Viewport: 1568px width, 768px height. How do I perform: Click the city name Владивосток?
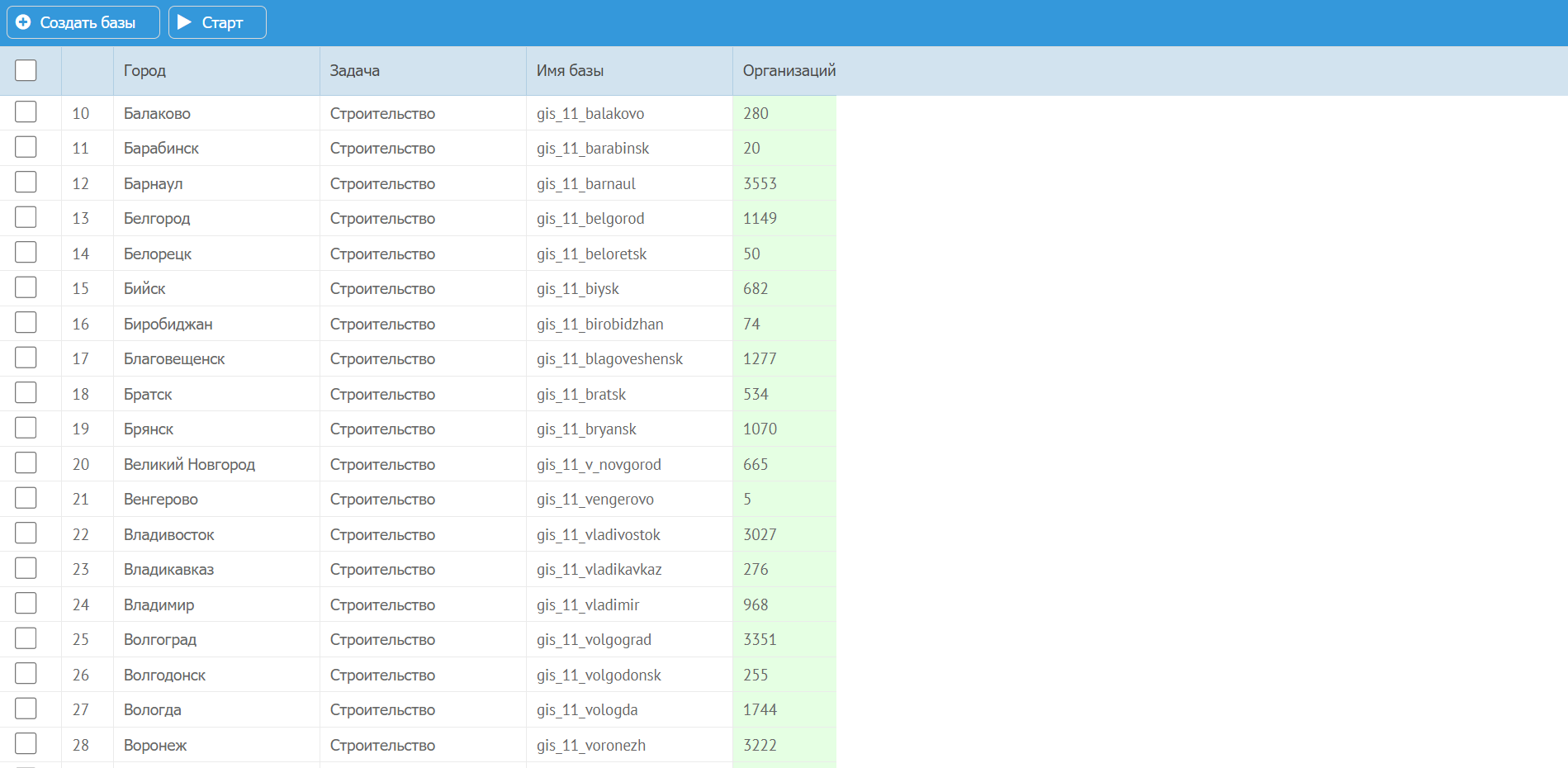coord(168,535)
